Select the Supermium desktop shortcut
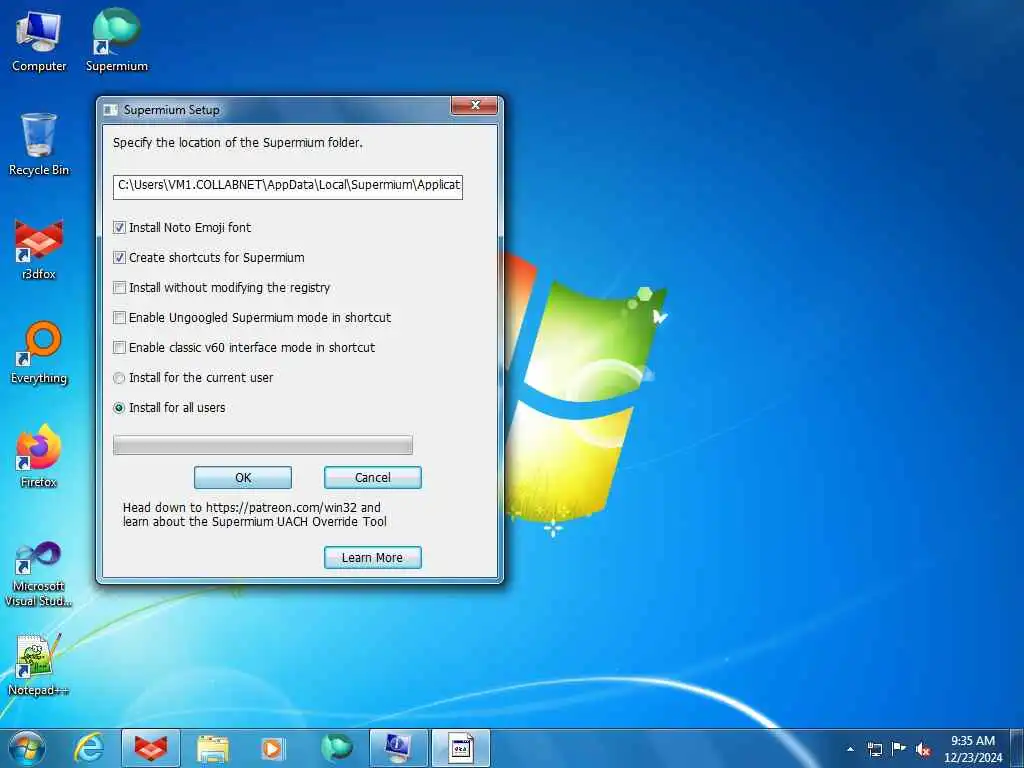 point(116,40)
